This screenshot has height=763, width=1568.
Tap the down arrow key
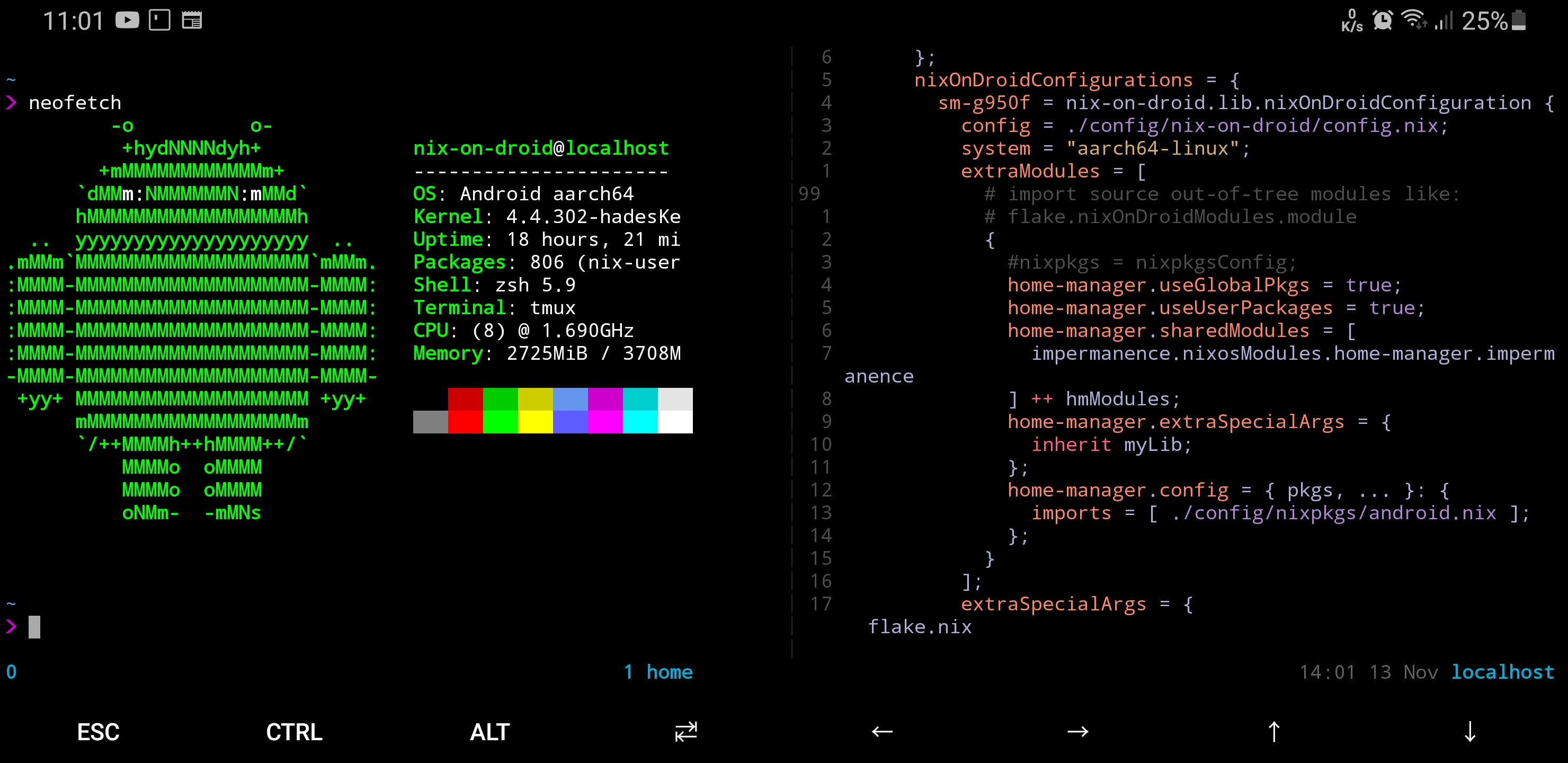point(1470,732)
